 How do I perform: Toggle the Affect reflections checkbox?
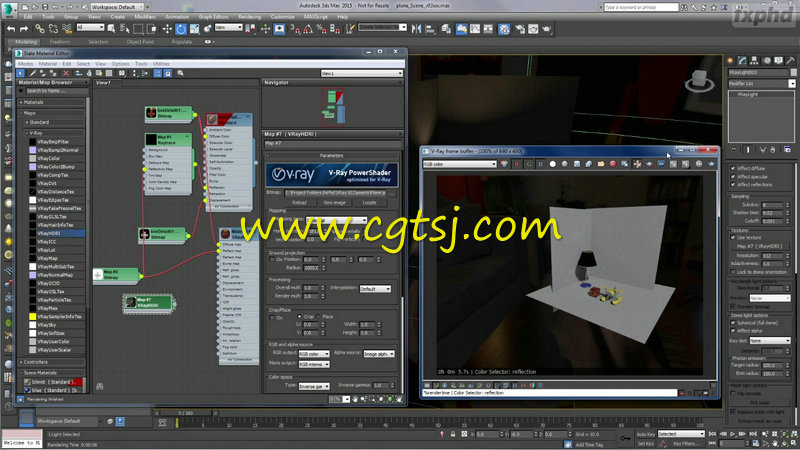[733, 184]
